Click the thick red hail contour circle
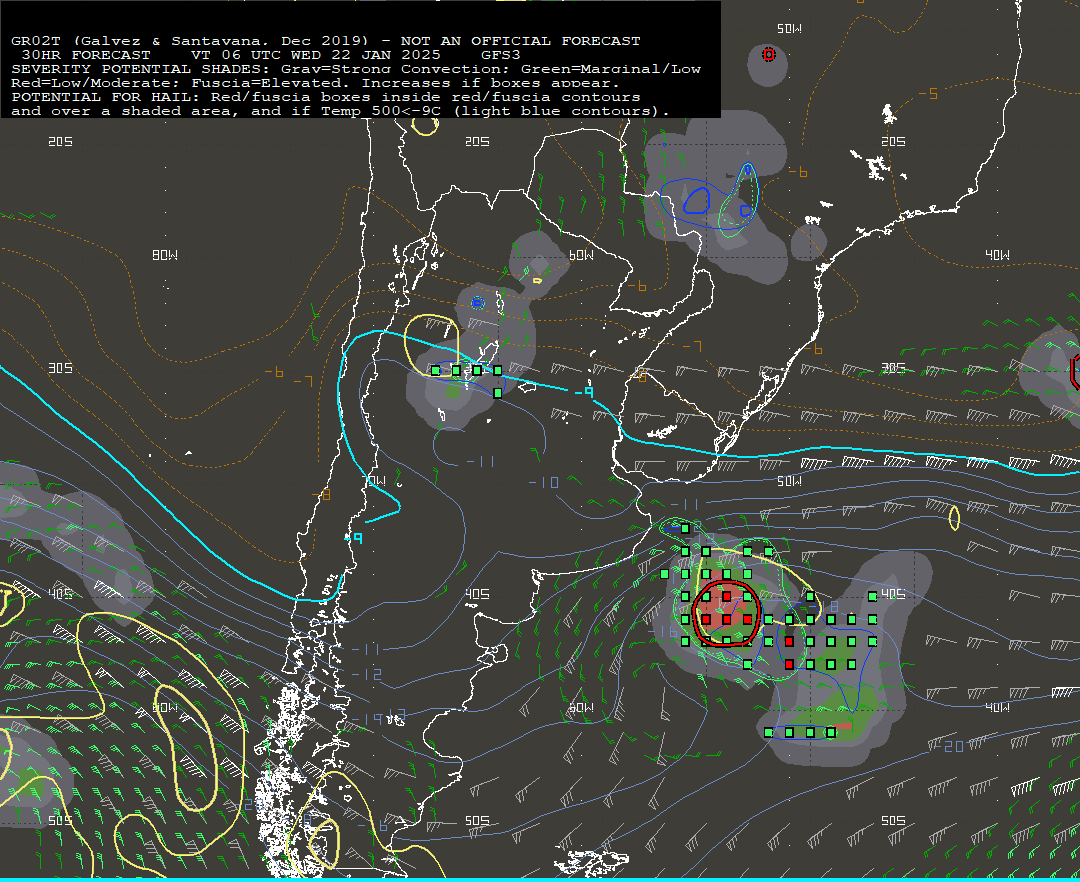The width and height of the screenshot is (1080, 882). click(727, 613)
